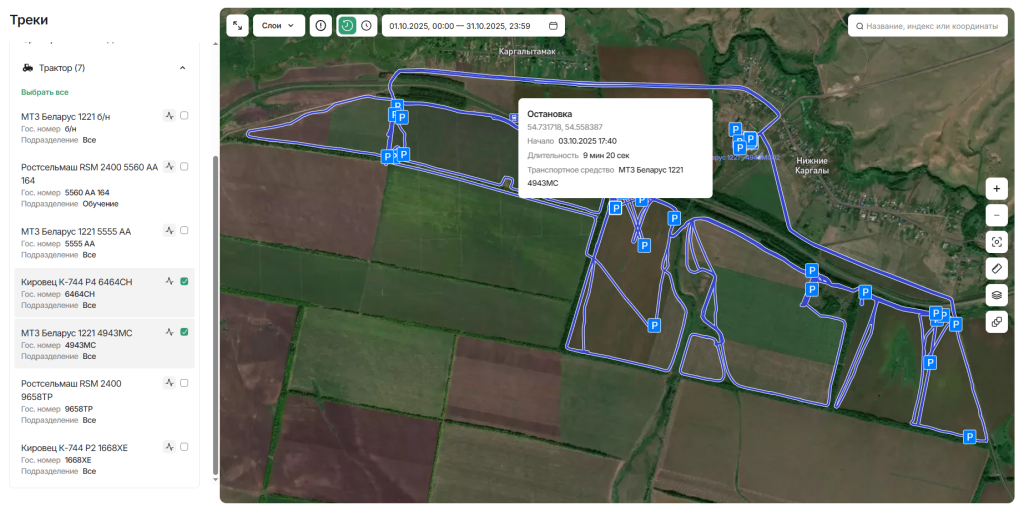Zoom out on the map
The height and width of the screenshot is (516, 1024).
coord(996,215)
